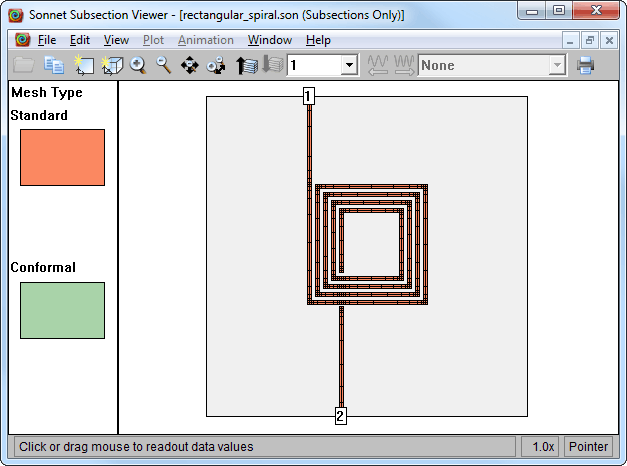Maximize the Sonnet Subsection Viewer window
Image resolution: width=627 pixels, height=466 pixels.
click(559, 11)
